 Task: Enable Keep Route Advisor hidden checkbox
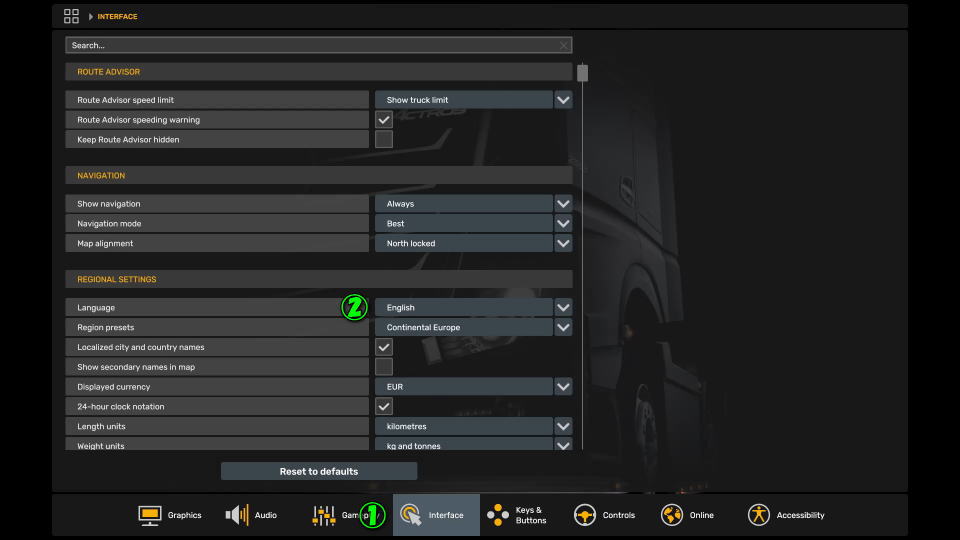tap(384, 140)
